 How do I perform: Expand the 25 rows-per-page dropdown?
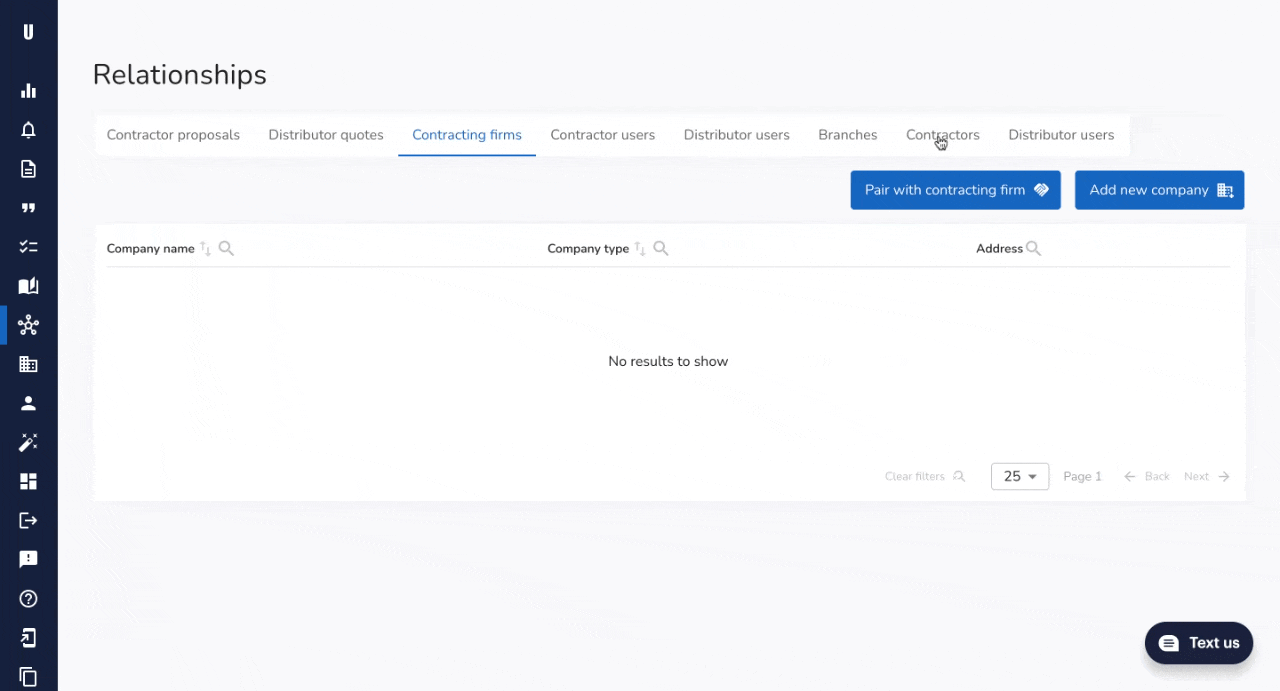click(1019, 477)
